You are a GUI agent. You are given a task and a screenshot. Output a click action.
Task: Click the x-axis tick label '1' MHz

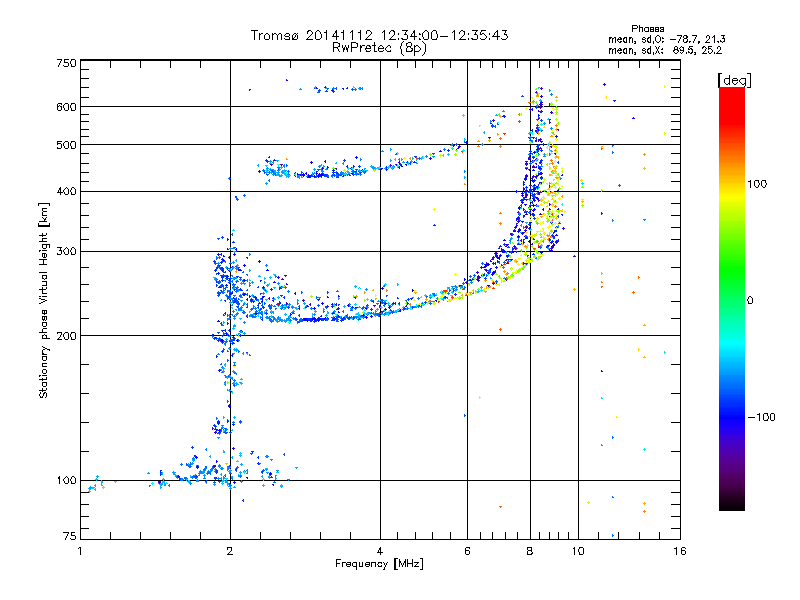tap(80, 551)
